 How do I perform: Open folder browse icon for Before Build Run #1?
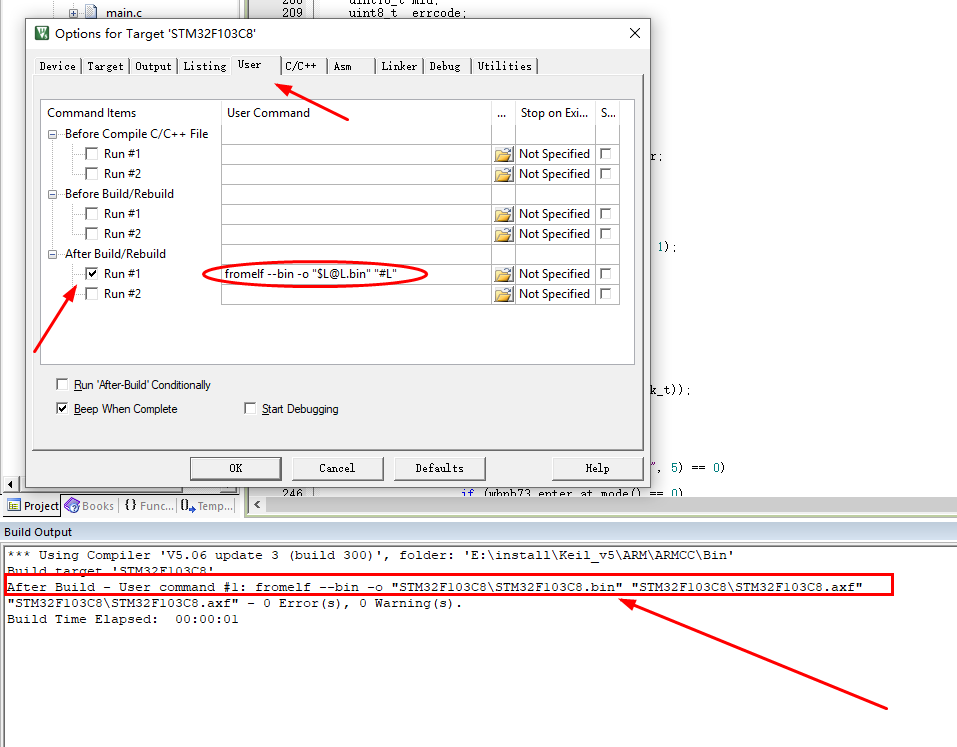click(504, 214)
